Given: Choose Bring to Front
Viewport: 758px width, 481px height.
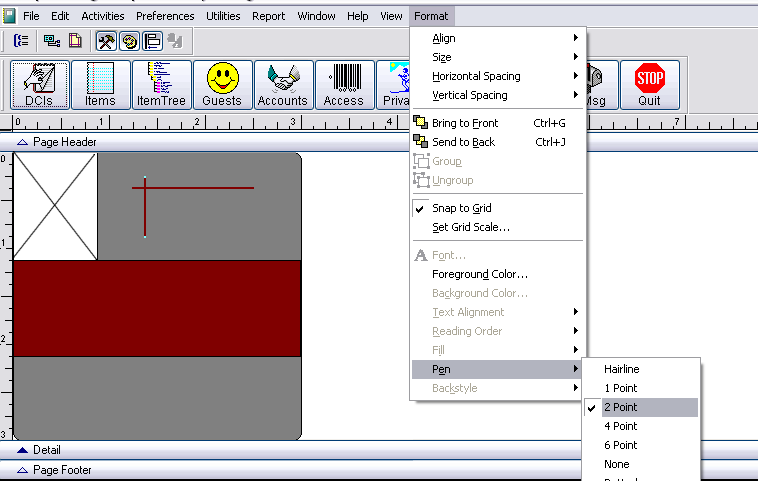Looking at the screenshot, I should 497,123.
